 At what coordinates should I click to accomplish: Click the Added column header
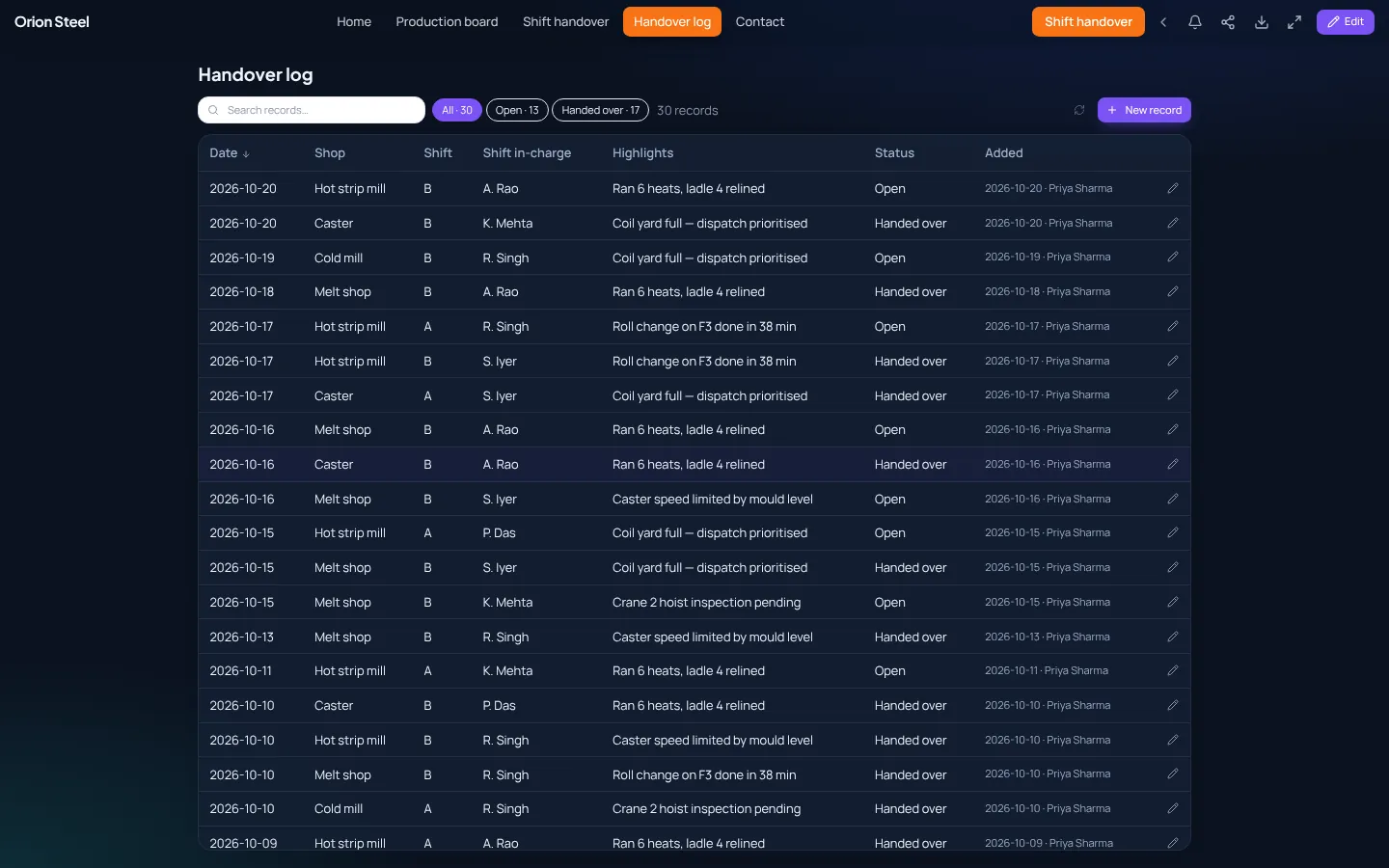(x=1004, y=153)
